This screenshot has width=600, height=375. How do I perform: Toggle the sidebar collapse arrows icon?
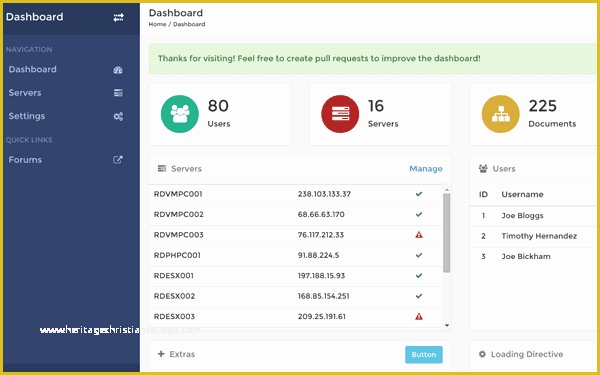(x=118, y=17)
